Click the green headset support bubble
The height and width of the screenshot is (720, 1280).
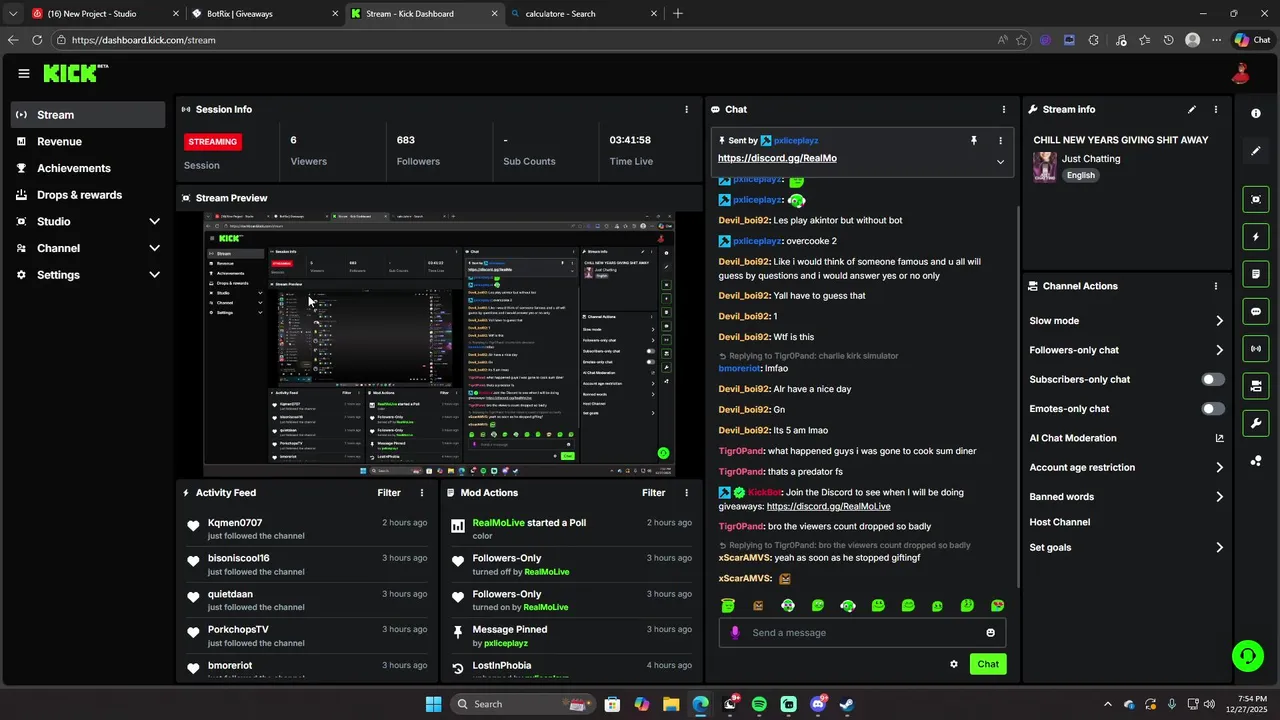[1248, 656]
